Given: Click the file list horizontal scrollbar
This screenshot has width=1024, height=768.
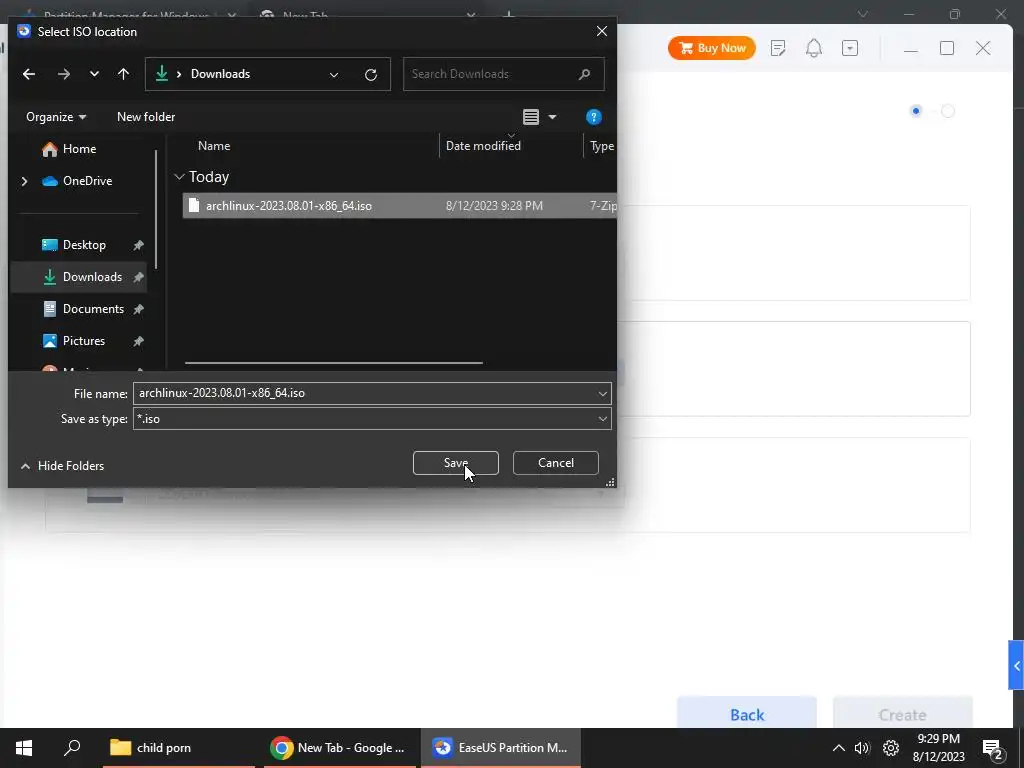Looking at the screenshot, I should pos(334,362).
